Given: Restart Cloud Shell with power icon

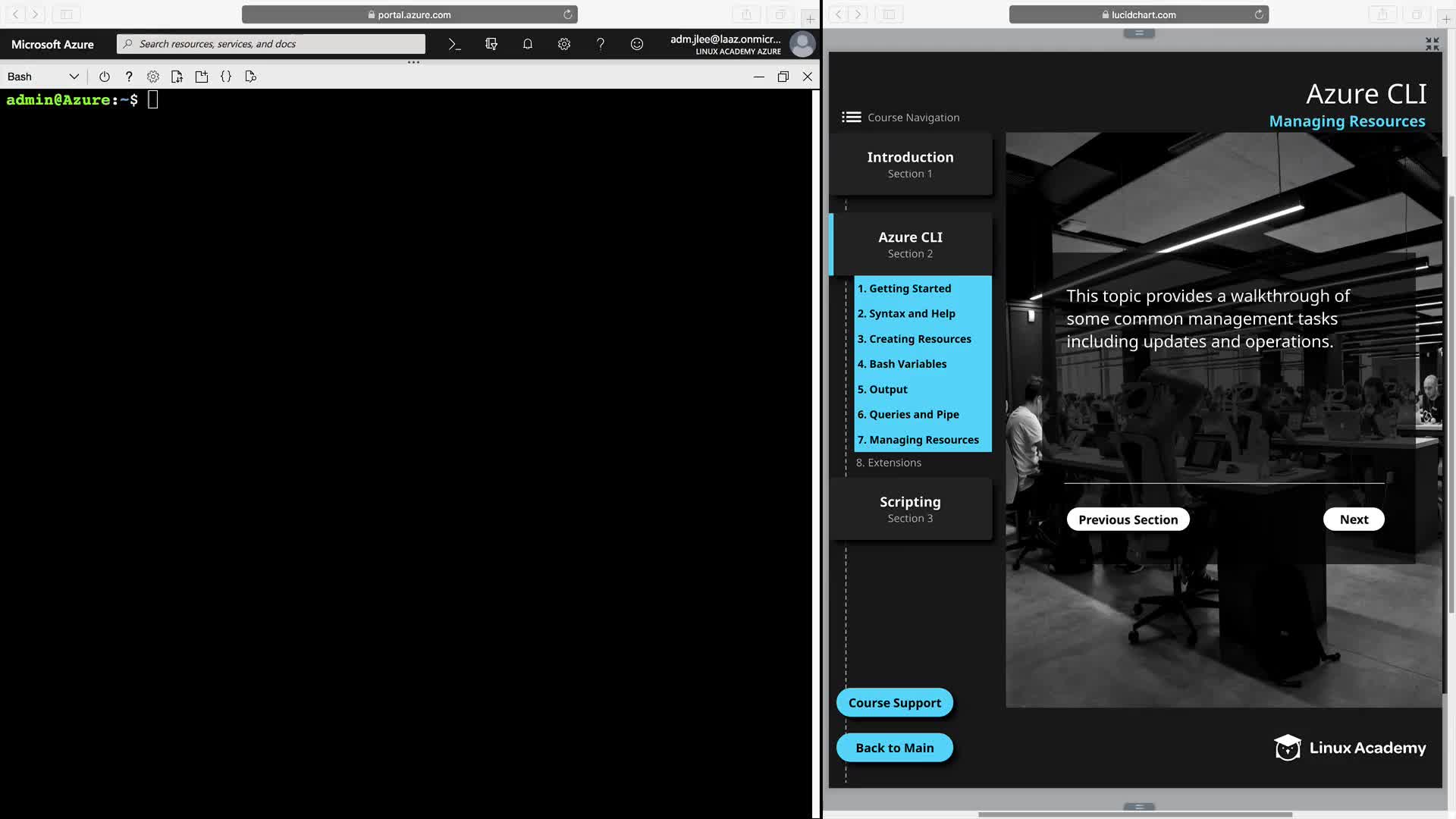Looking at the screenshot, I should [x=105, y=77].
